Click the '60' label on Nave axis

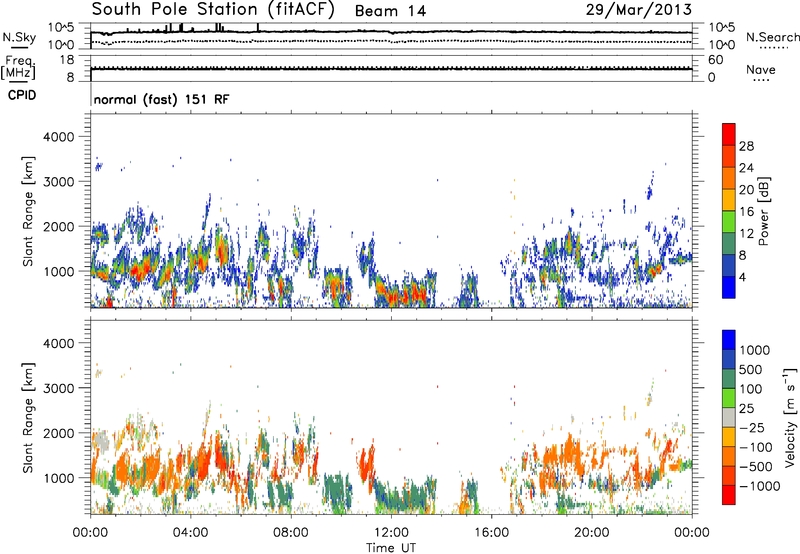[716, 60]
